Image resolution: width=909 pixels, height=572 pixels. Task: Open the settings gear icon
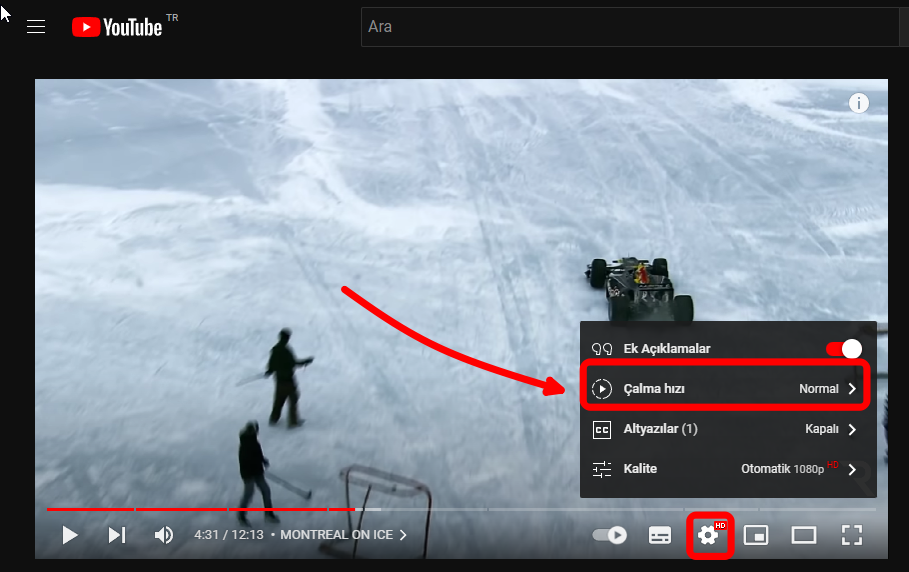pyautogui.click(x=709, y=535)
